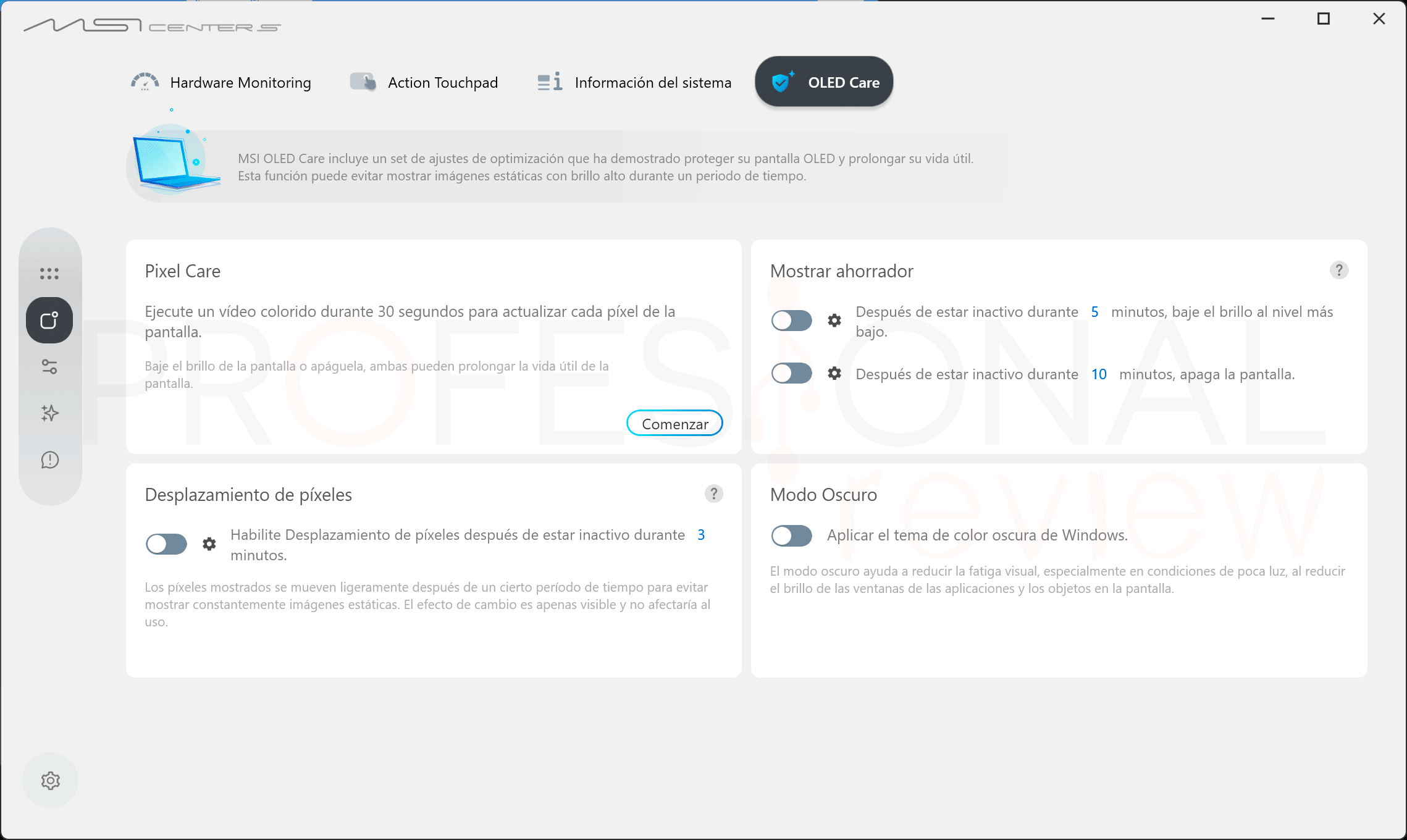Open the sliders adjustments sidebar icon
Image resolution: width=1407 pixels, height=840 pixels.
click(x=49, y=367)
